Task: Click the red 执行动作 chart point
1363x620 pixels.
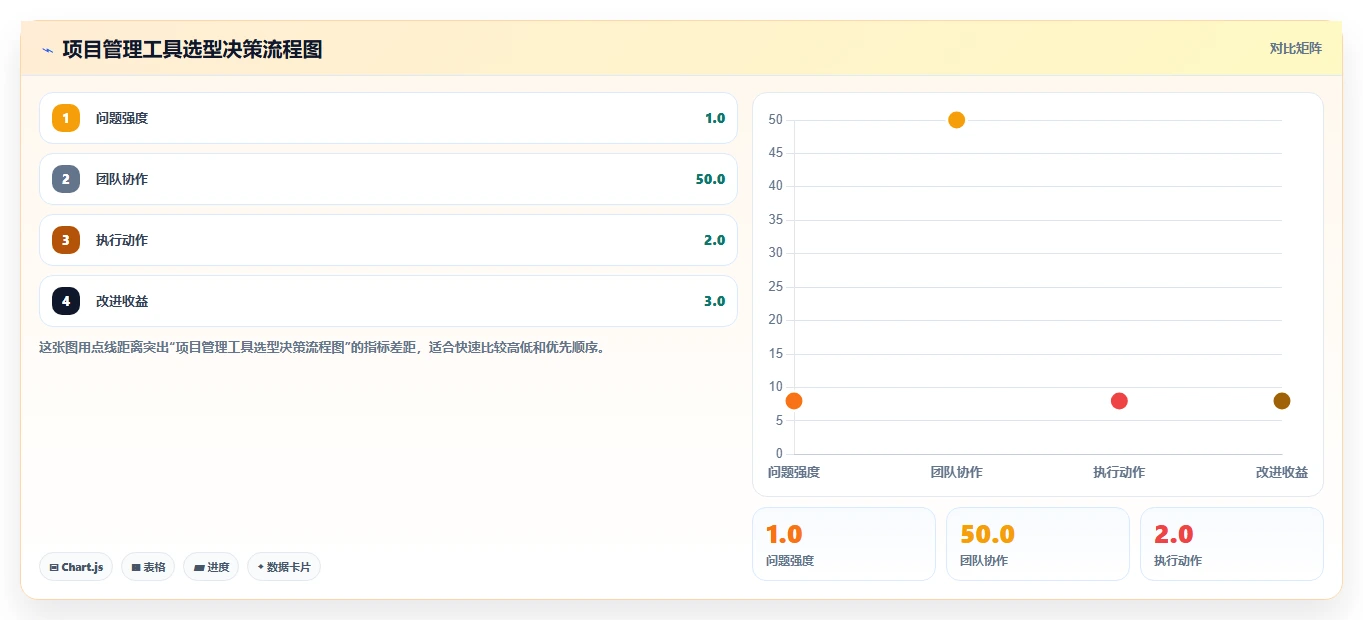Action: click(x=1119, y=401)
